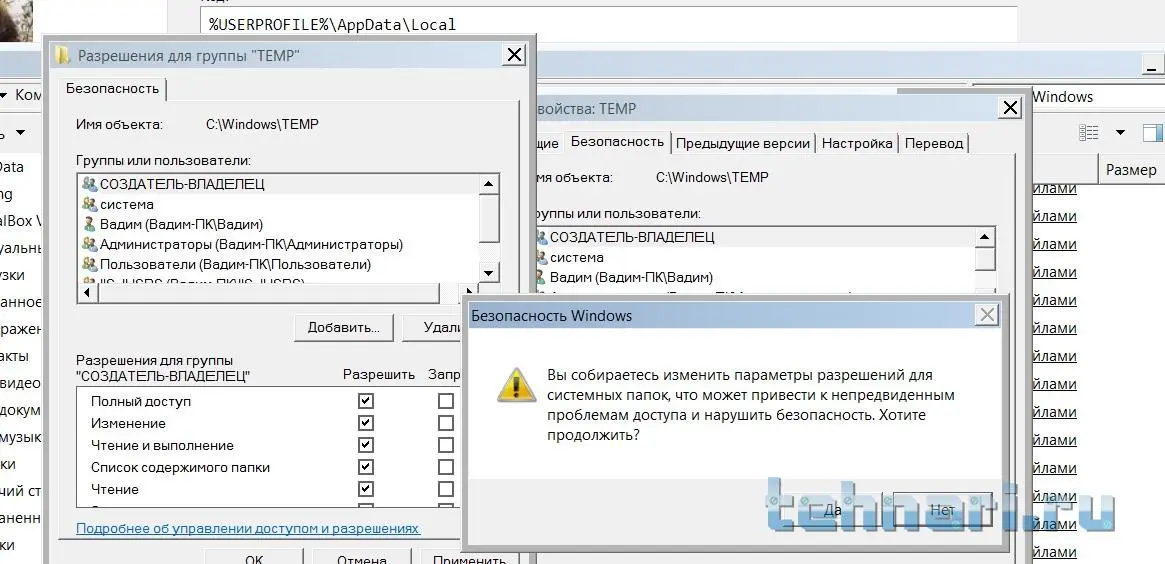Image resolution: width=1165 pixels, height=564 pixels.
Task: Click left arrow of groups horizontal scrollbar
Action: coord(87,294)
